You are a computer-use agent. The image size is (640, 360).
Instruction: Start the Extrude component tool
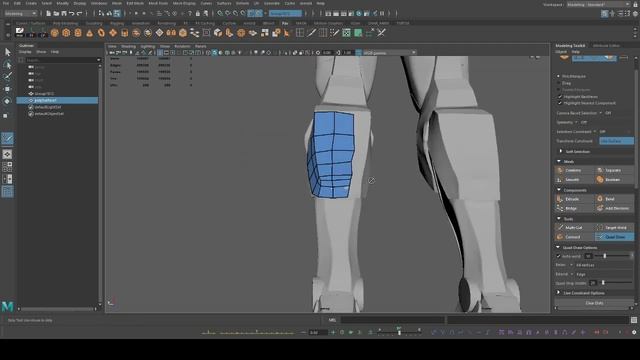[574, 199]
